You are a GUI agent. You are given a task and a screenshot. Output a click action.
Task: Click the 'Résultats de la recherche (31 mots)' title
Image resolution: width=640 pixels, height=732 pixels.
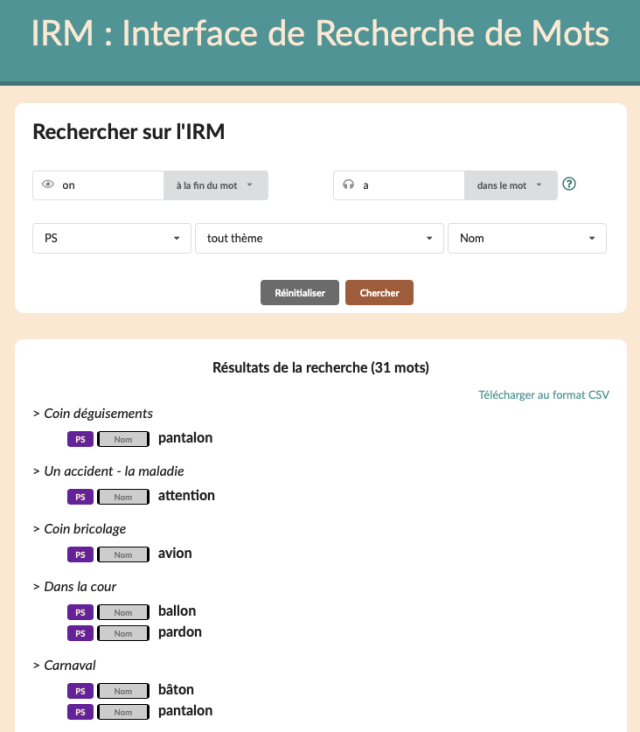pyautogui.click(x=321, y=368)
